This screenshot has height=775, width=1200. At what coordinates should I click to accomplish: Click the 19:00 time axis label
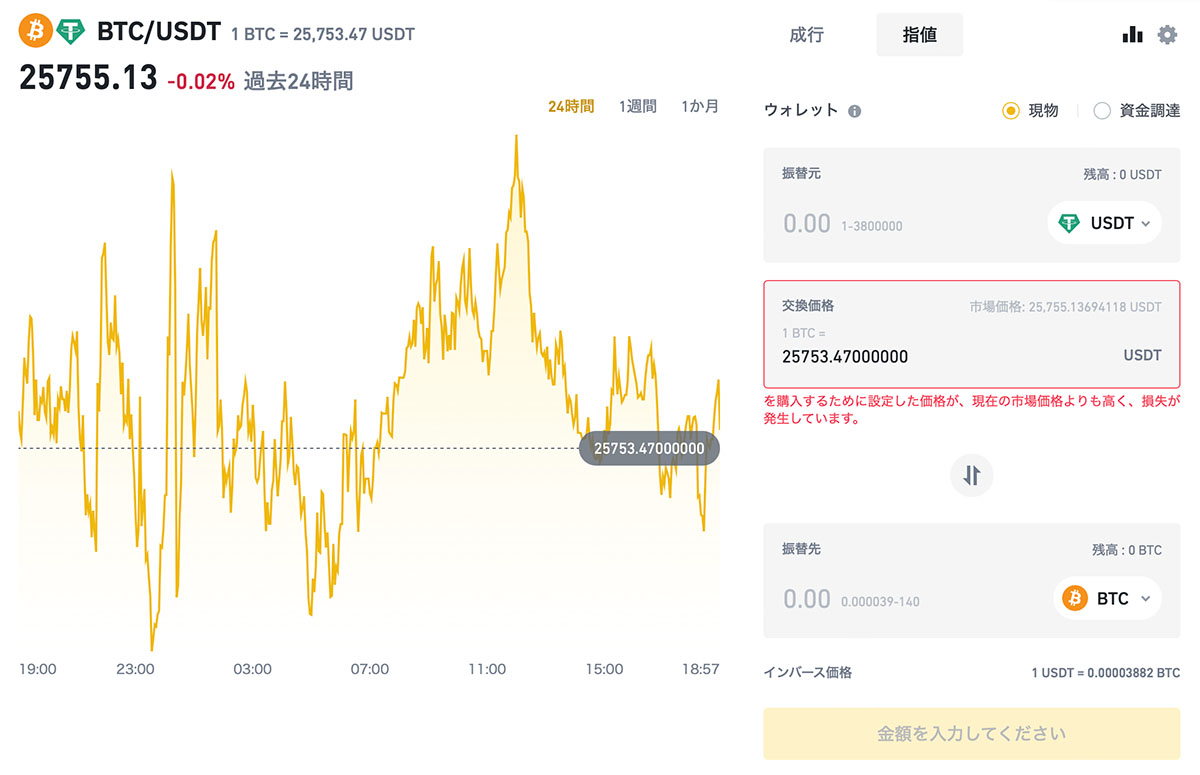click(38, 669)
